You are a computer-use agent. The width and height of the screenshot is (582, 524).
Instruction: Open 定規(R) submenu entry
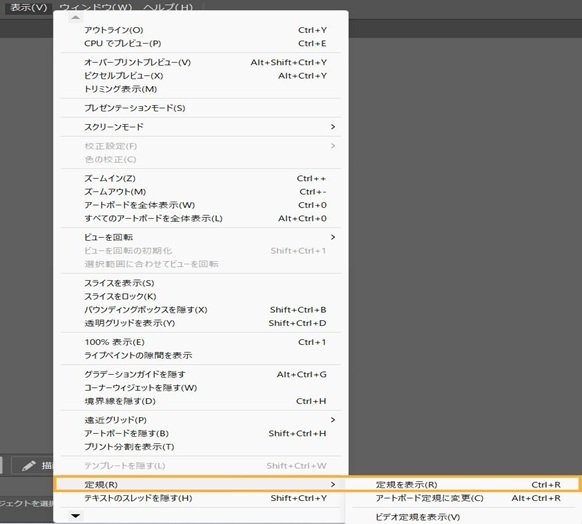click(201, 485)
